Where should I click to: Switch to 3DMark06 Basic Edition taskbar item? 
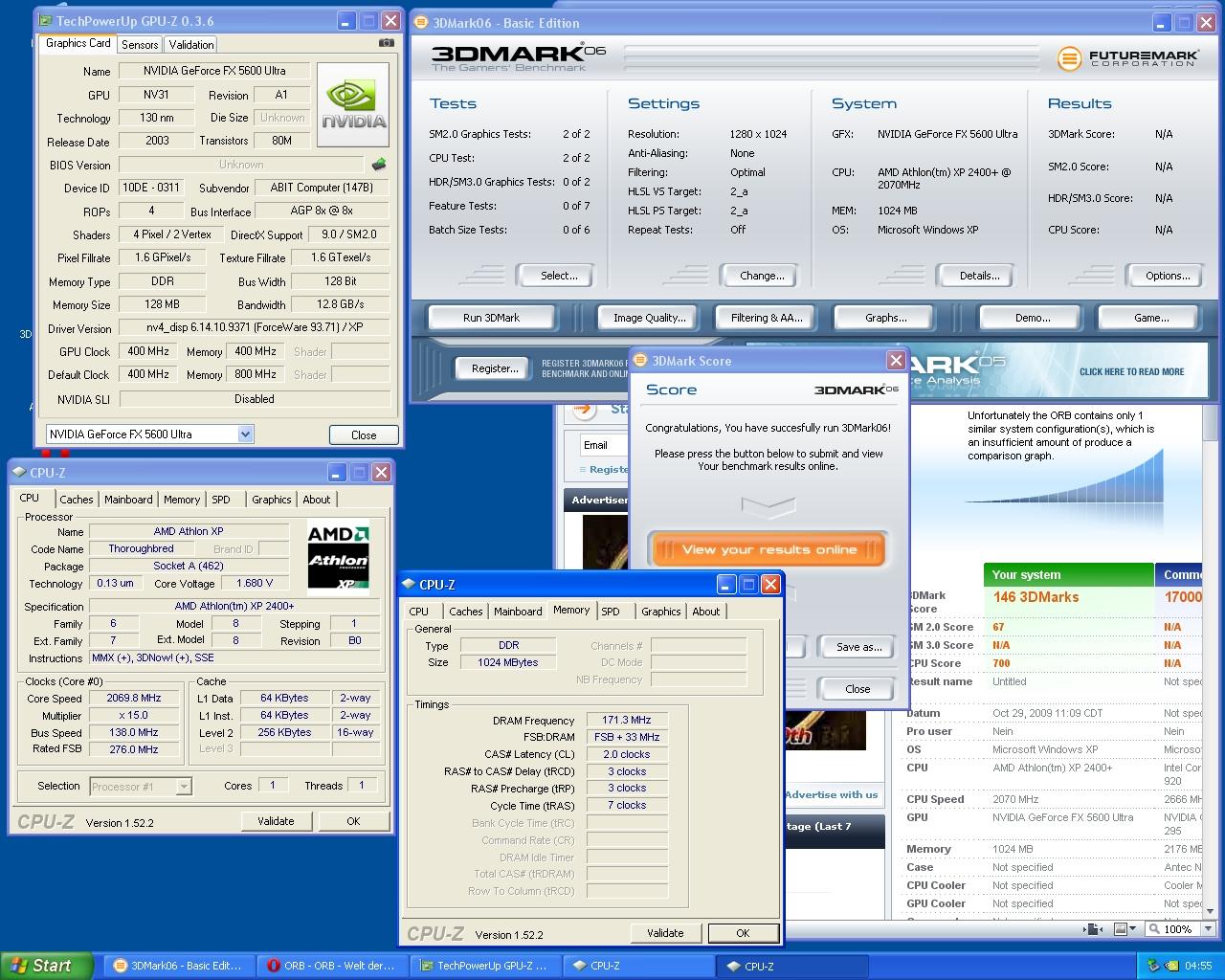point(180,966)
